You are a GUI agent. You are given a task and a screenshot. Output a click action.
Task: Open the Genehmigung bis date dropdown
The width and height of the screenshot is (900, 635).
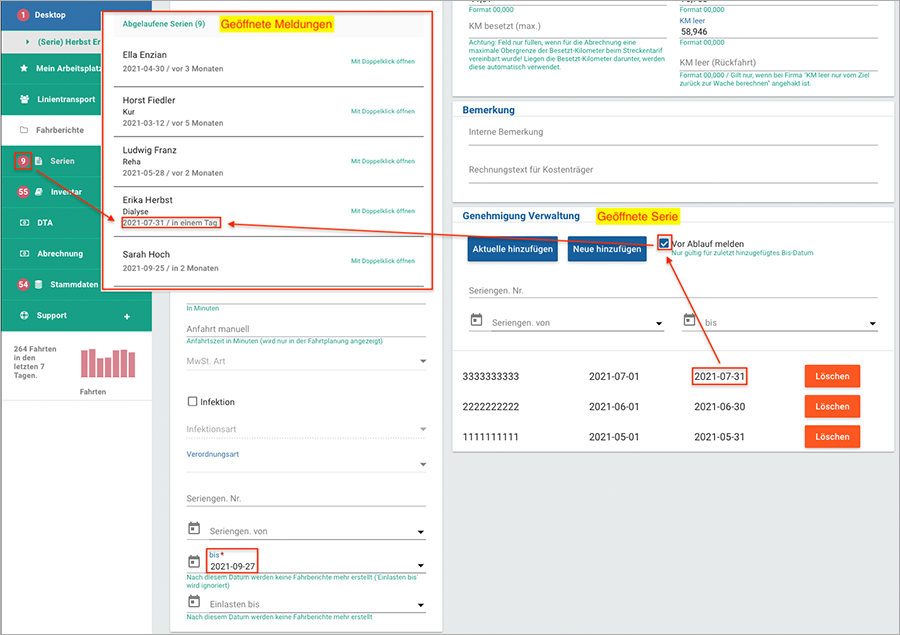872,323
